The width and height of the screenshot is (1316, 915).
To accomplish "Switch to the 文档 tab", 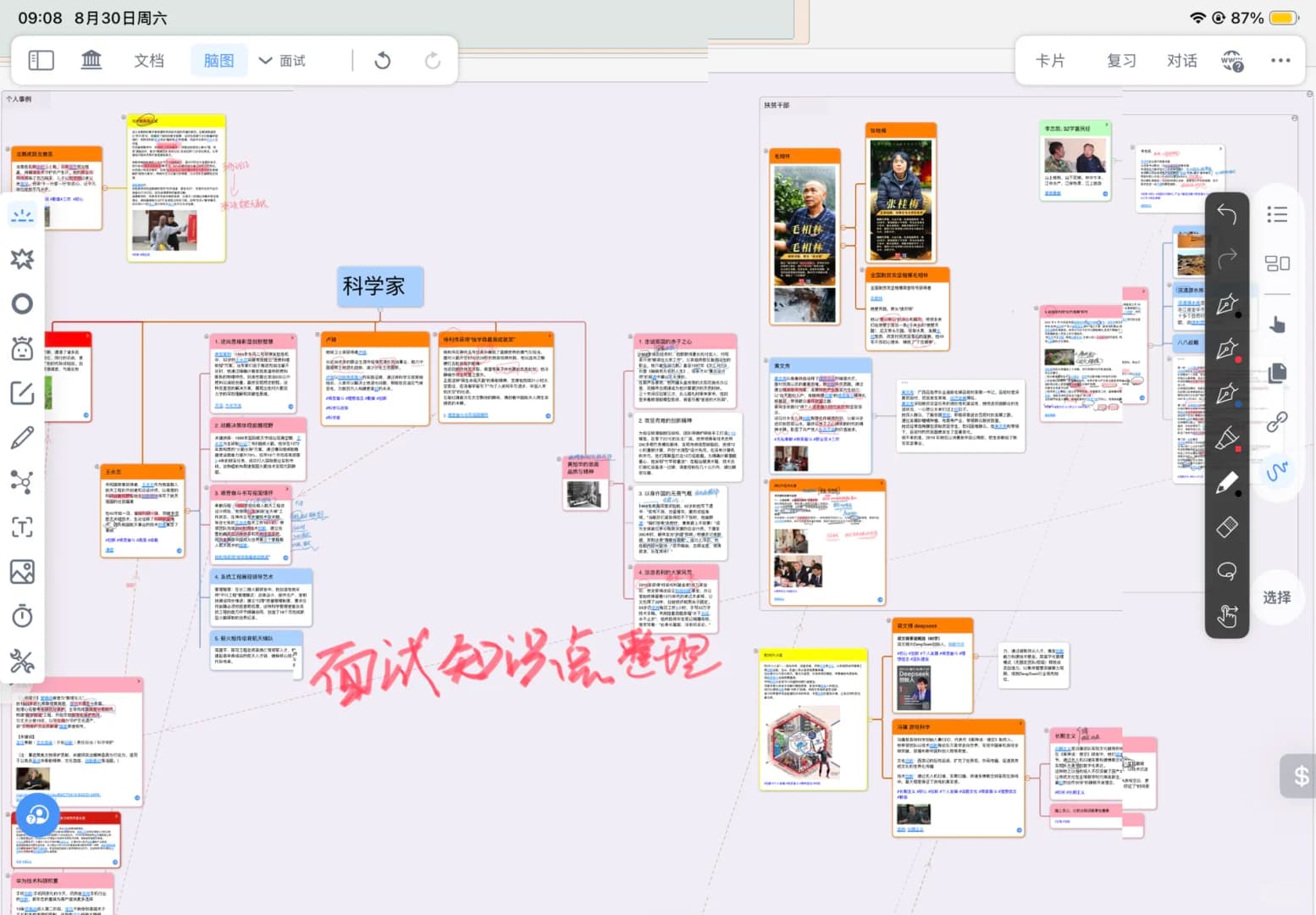I will point(149,60).
